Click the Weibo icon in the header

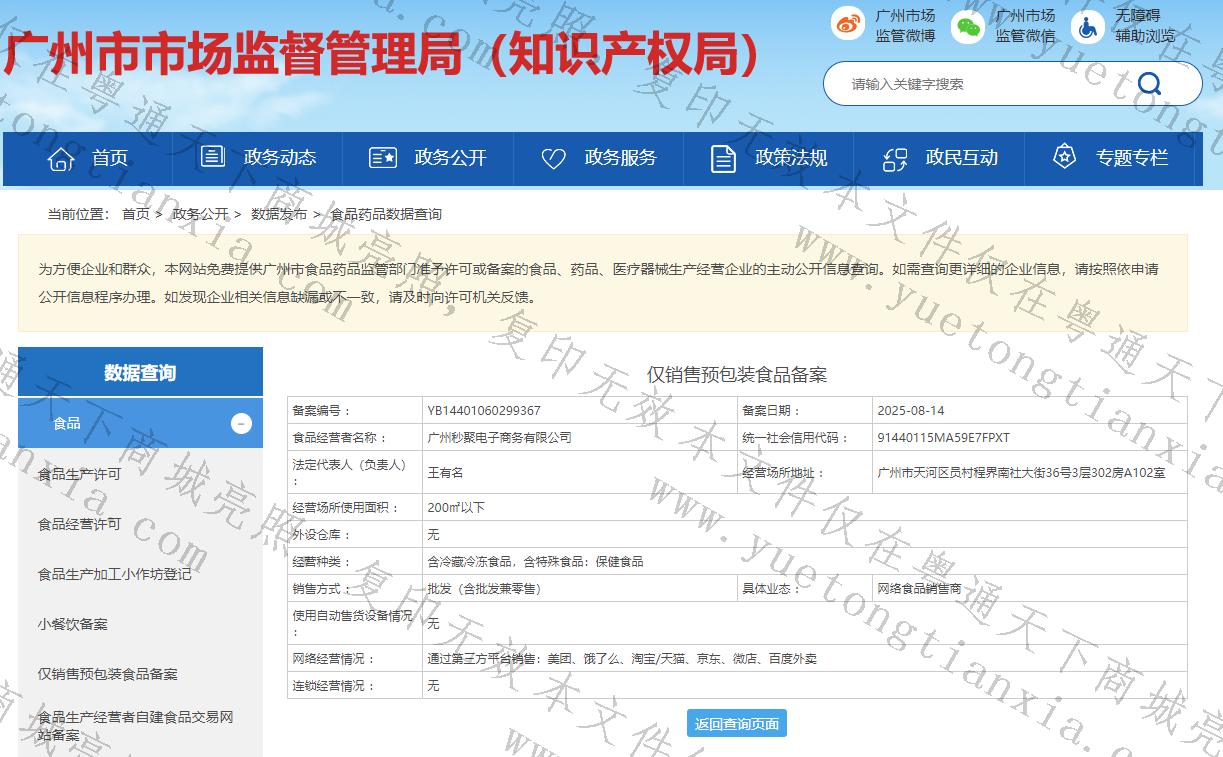[848, 25]
